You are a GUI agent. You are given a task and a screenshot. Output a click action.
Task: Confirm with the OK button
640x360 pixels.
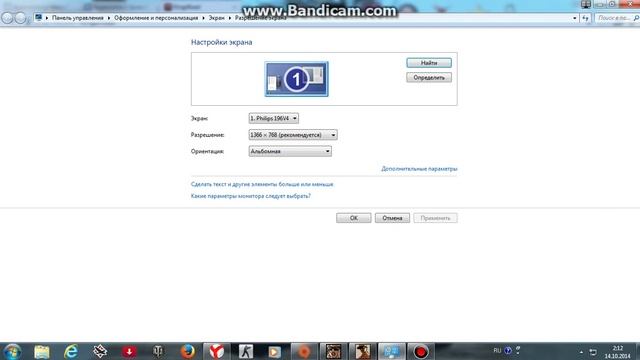353,218
